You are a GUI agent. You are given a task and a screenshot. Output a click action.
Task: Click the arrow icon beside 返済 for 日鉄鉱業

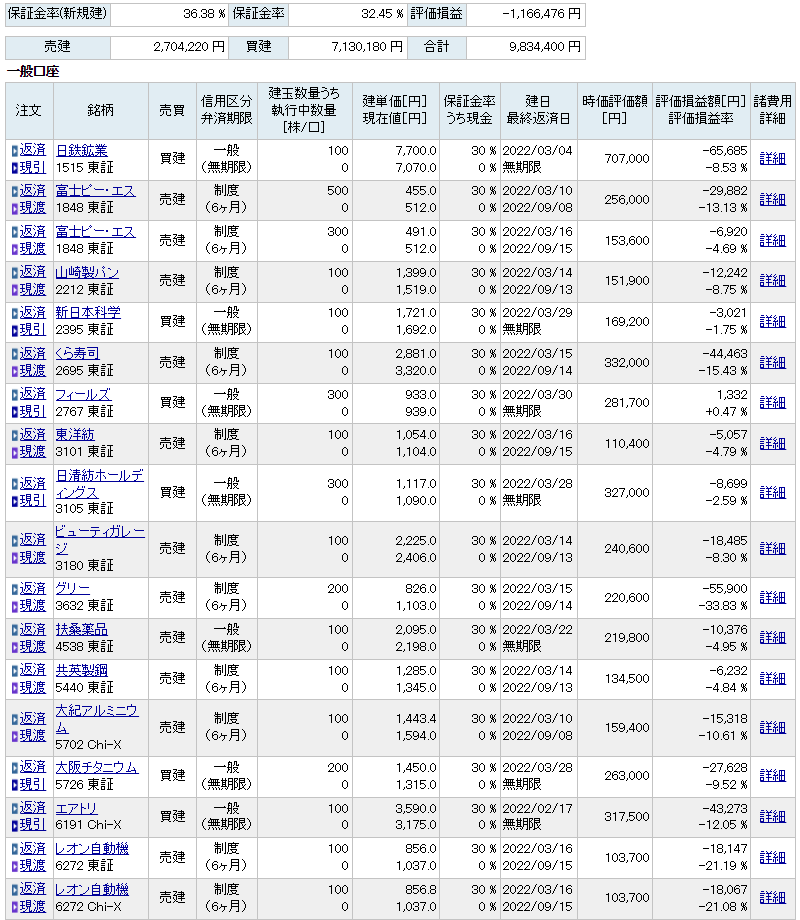click(x=14, y=150)
